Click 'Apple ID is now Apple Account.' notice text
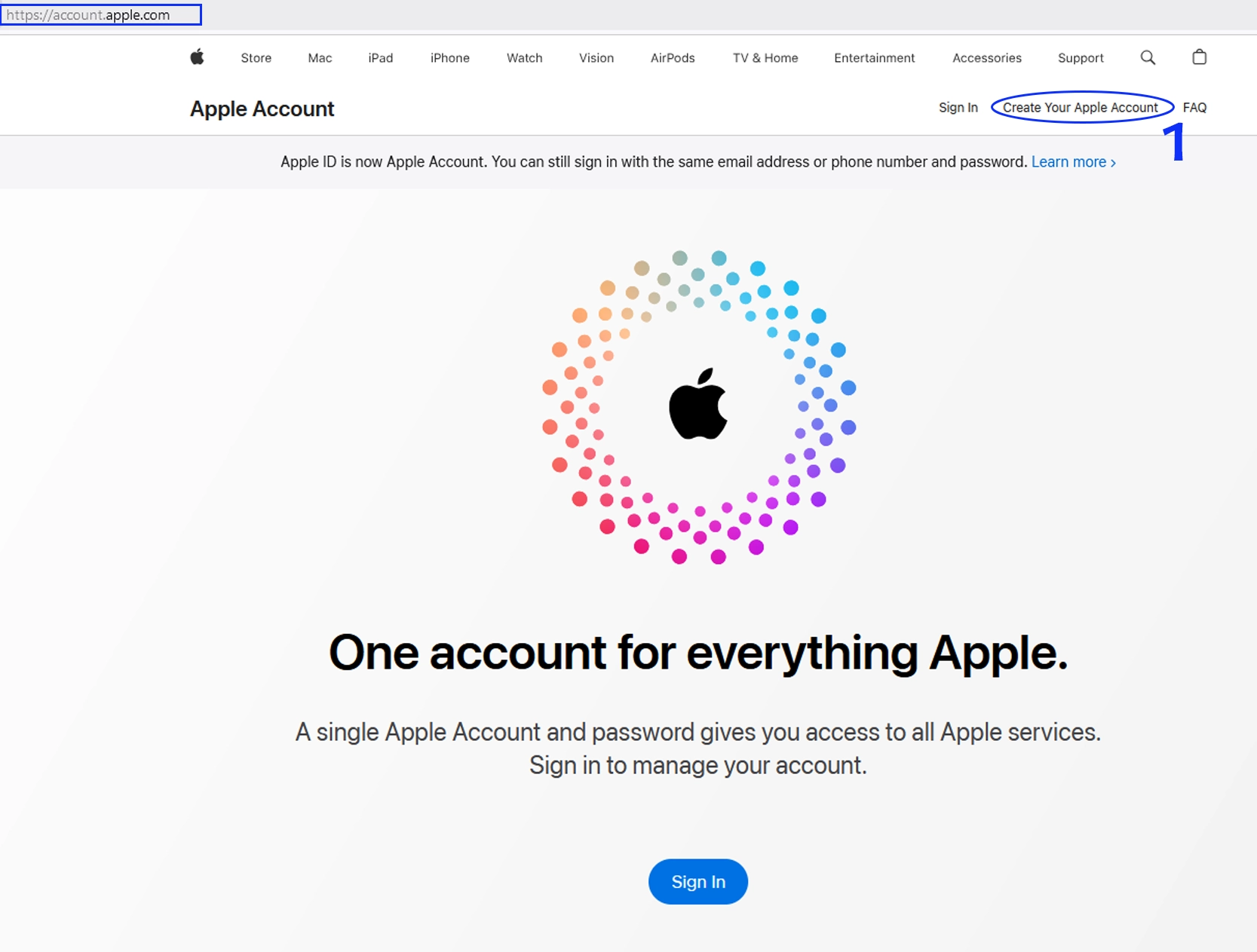 [x=384, y=162]
